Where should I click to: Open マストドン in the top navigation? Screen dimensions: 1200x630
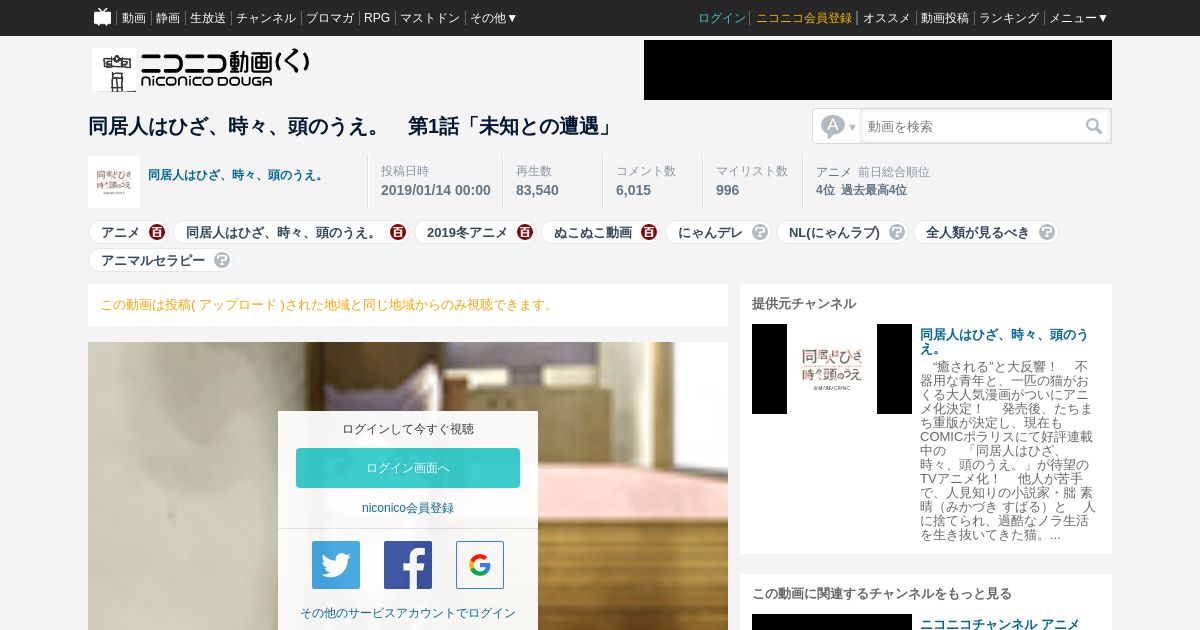coord(430,18)
